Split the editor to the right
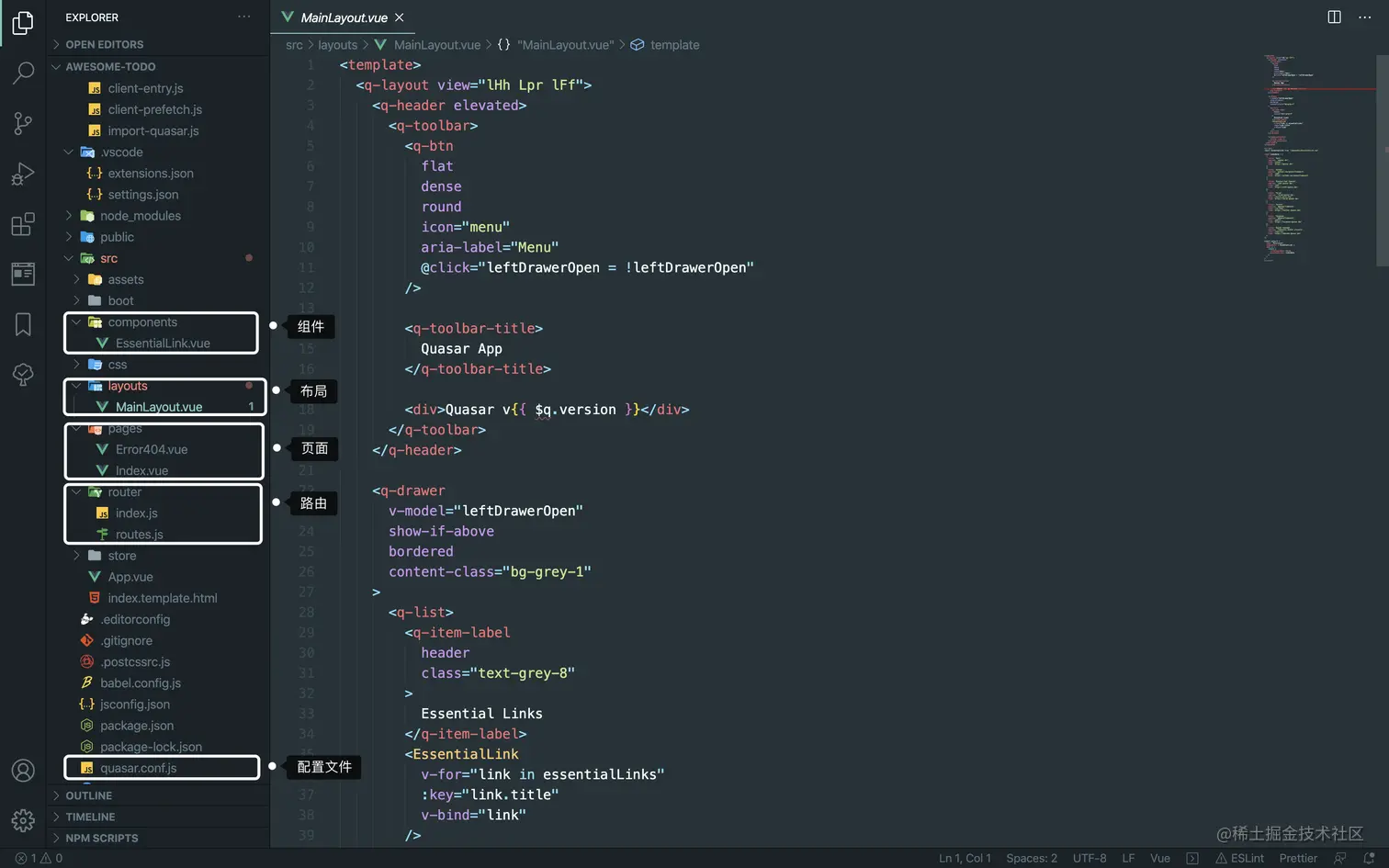The image size is (1389, 868). tap(1334, 17)
